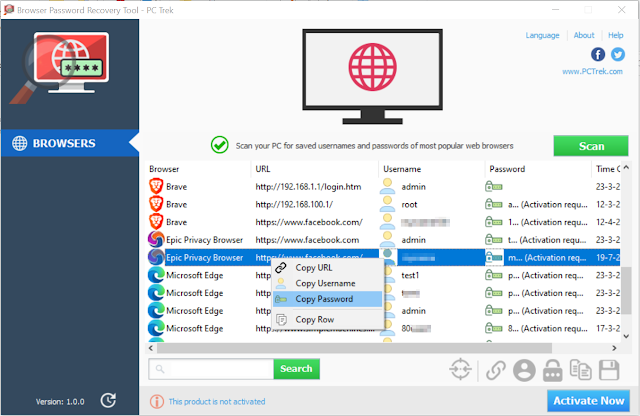
Task: Click the refresh update icon near version
Action: [x=108, y=400]
